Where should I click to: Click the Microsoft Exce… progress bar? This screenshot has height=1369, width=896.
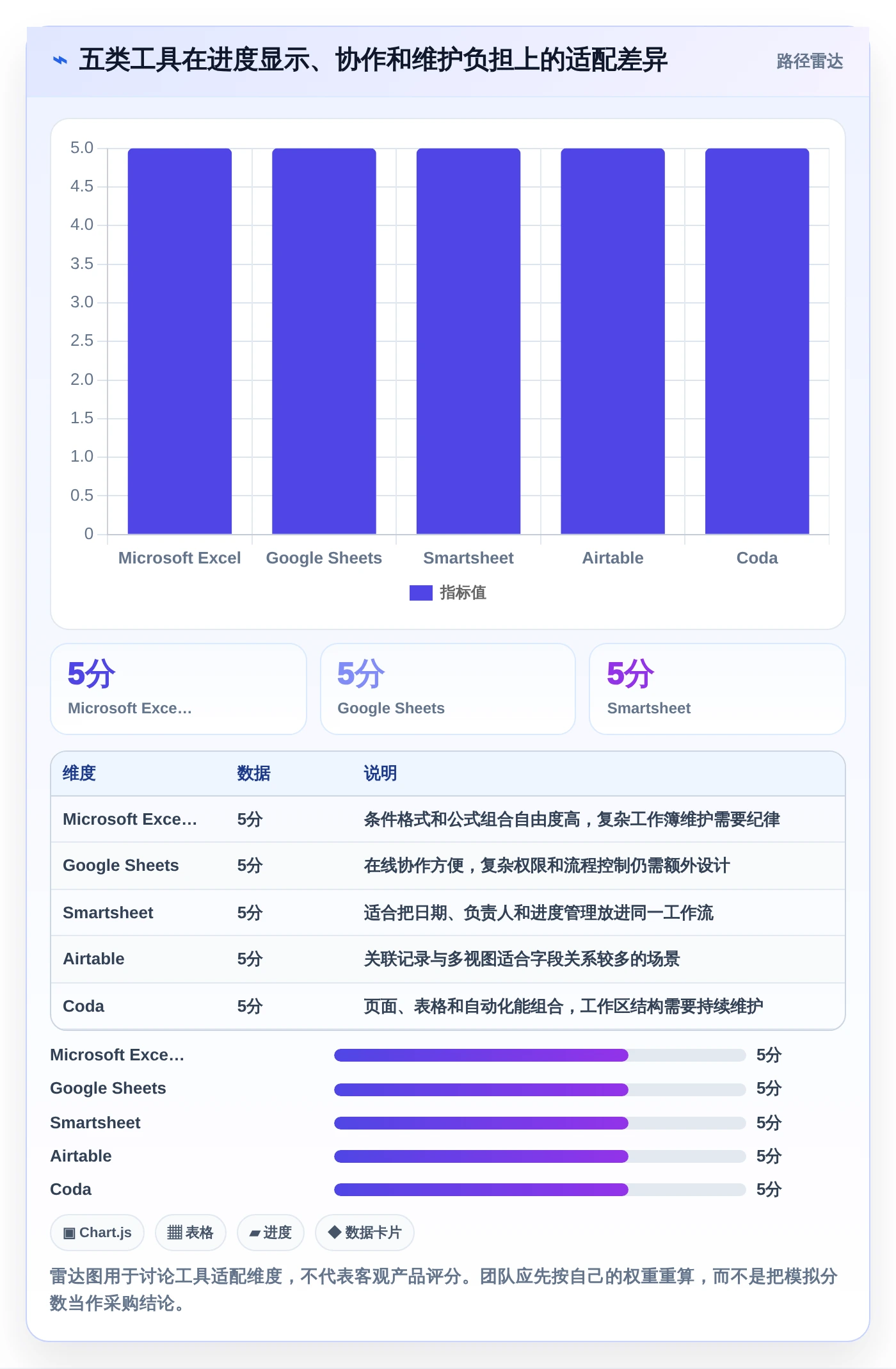540,1055
